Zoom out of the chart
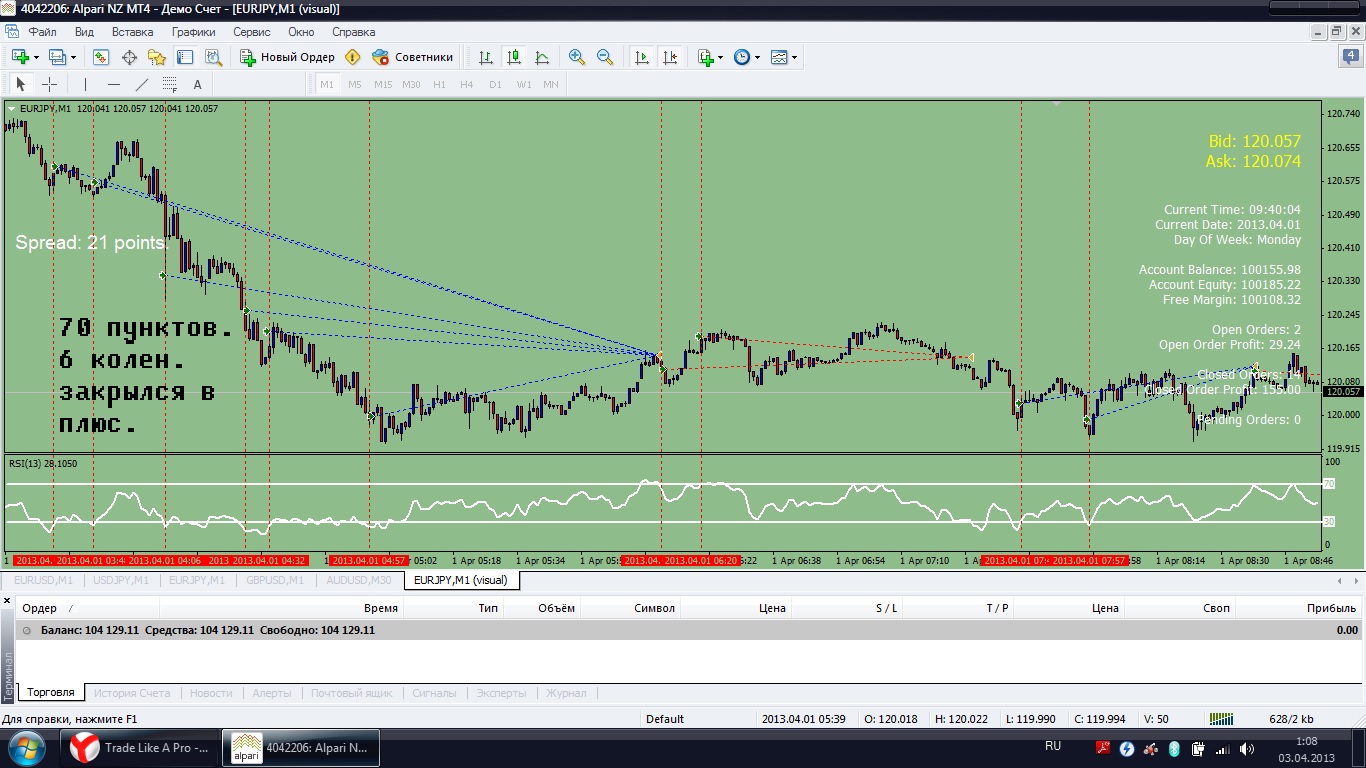The width and height of the screenshot is (1366, 768). [x=605, y=57]
